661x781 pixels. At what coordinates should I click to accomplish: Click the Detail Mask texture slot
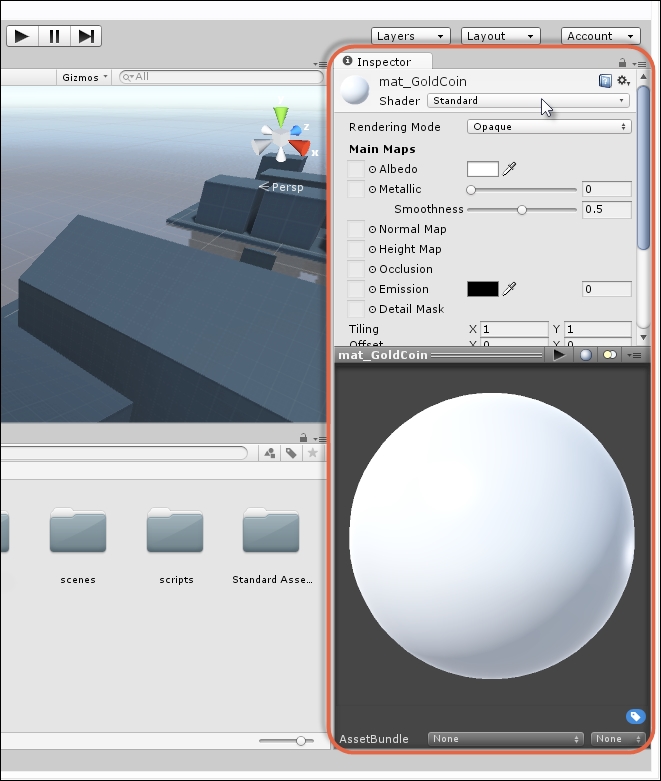[356, 309]
